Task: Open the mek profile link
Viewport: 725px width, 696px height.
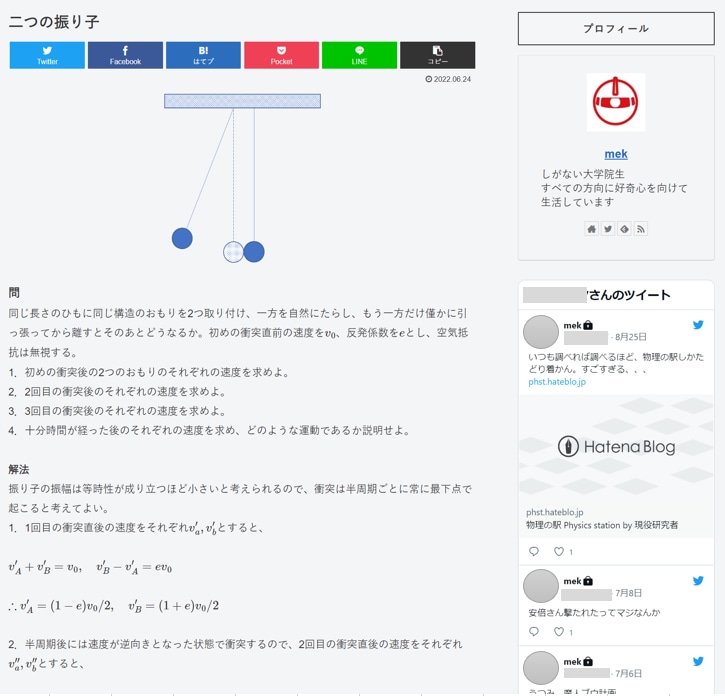Action: (x=616, y=154)
